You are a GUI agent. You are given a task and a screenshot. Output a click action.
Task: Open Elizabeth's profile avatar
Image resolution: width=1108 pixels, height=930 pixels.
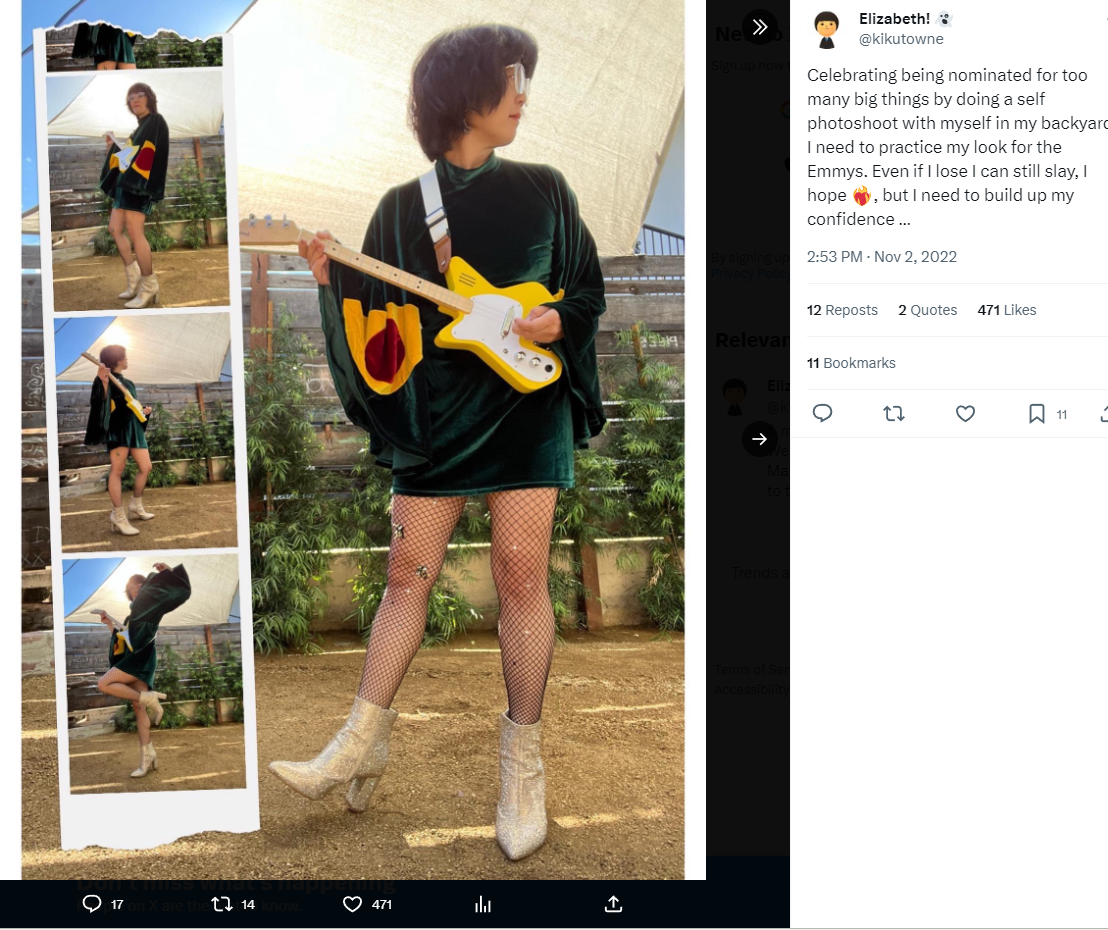tap(826, 30)
